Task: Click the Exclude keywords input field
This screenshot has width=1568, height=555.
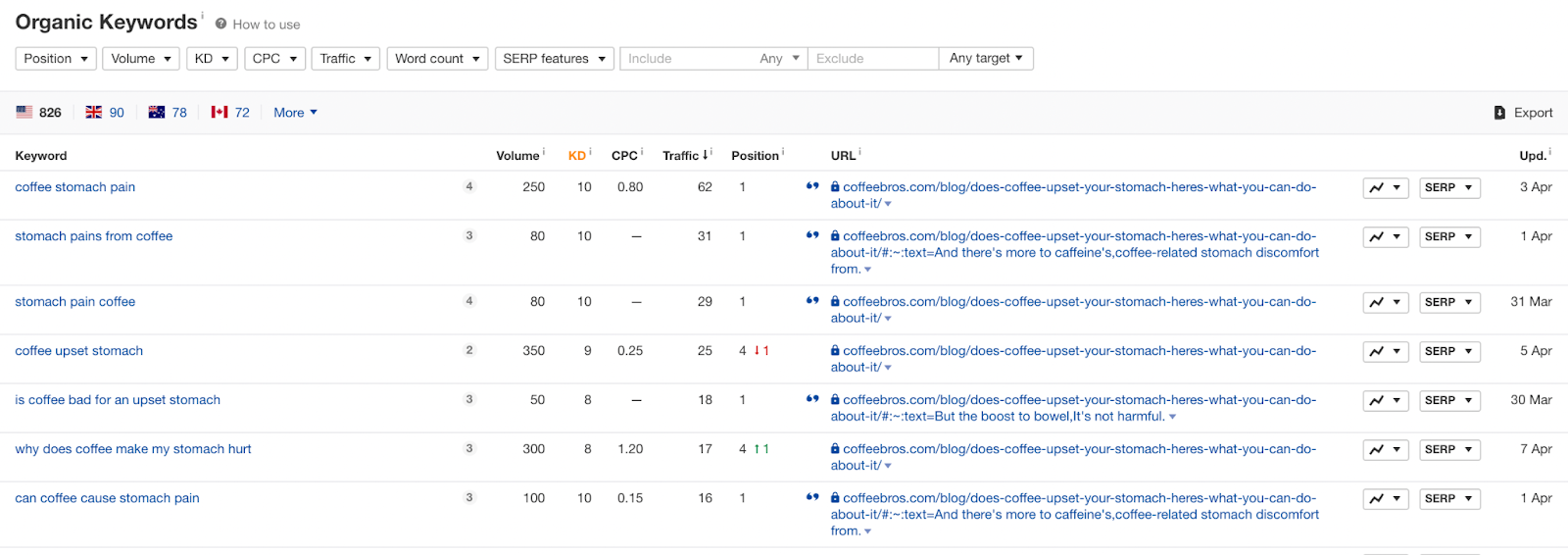Action: [x=873, y=59]
